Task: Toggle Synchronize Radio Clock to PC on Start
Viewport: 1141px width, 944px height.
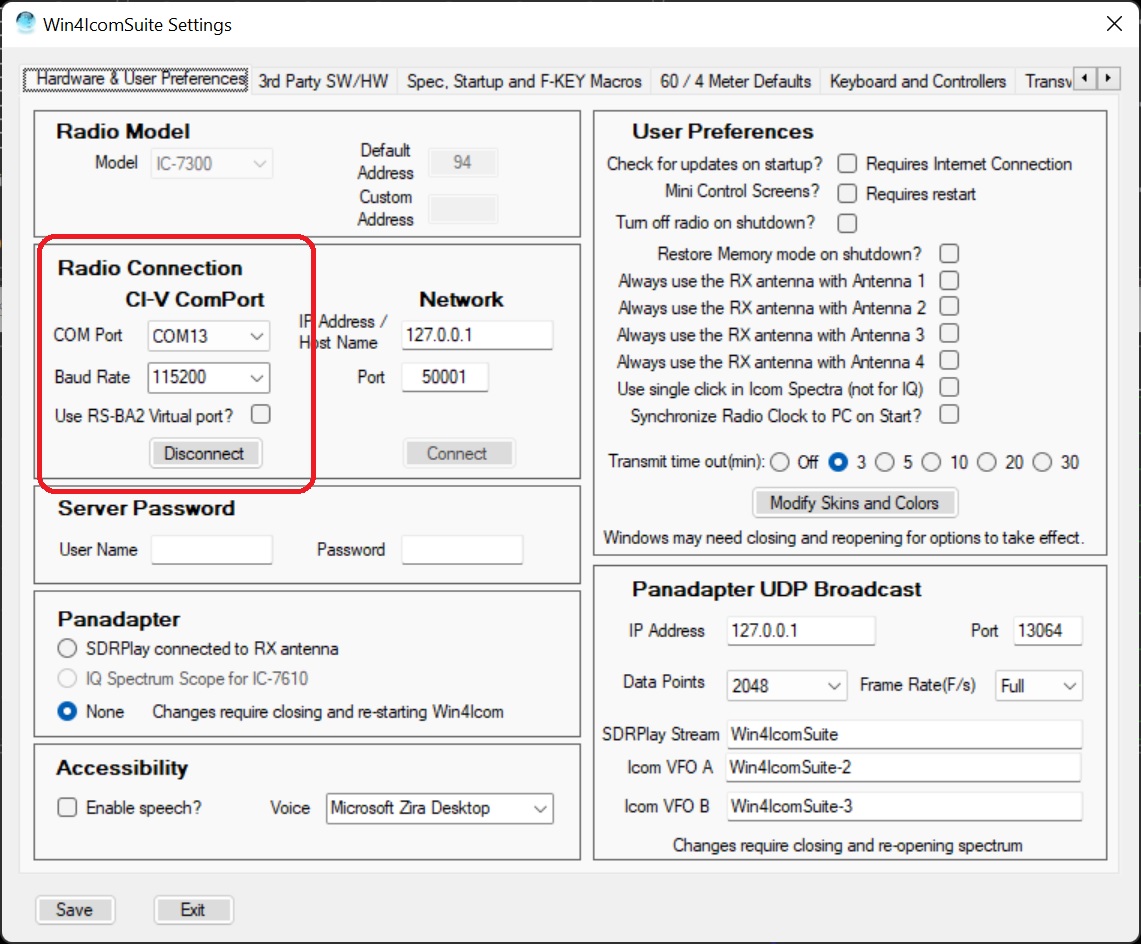Action: pyautogui.click(x=949, y=414)
